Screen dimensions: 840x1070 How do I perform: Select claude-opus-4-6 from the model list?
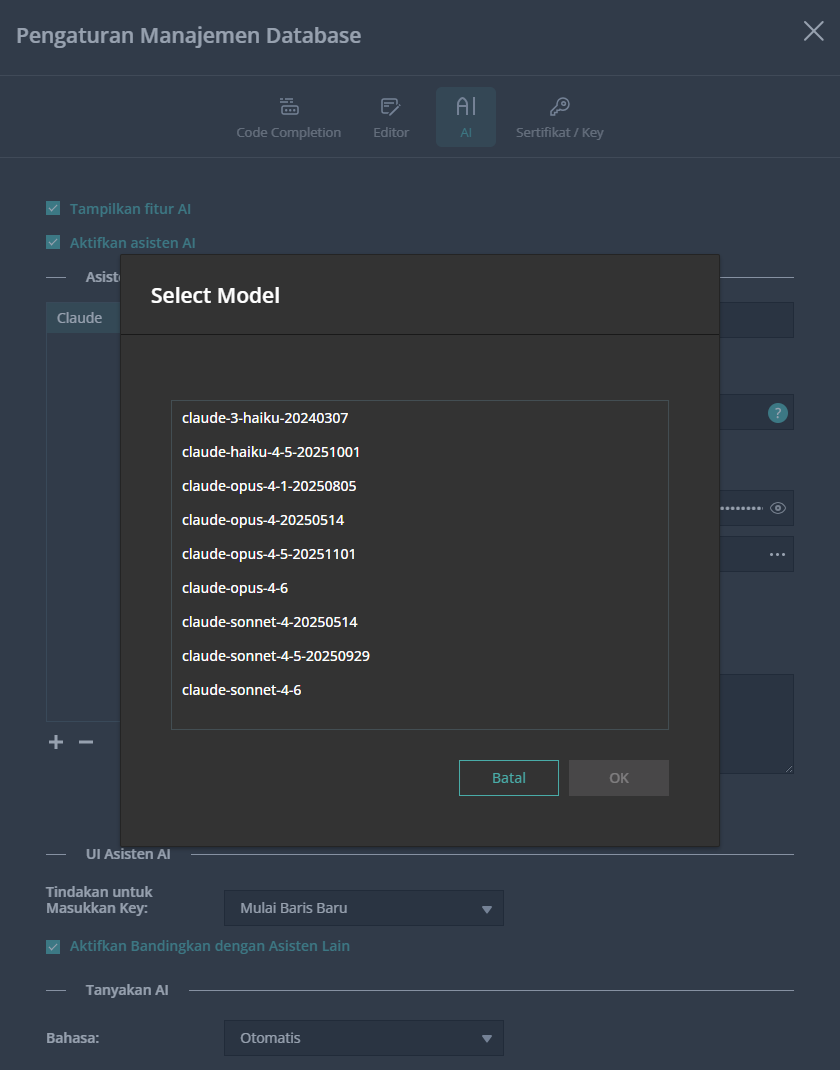pos(238,587)
